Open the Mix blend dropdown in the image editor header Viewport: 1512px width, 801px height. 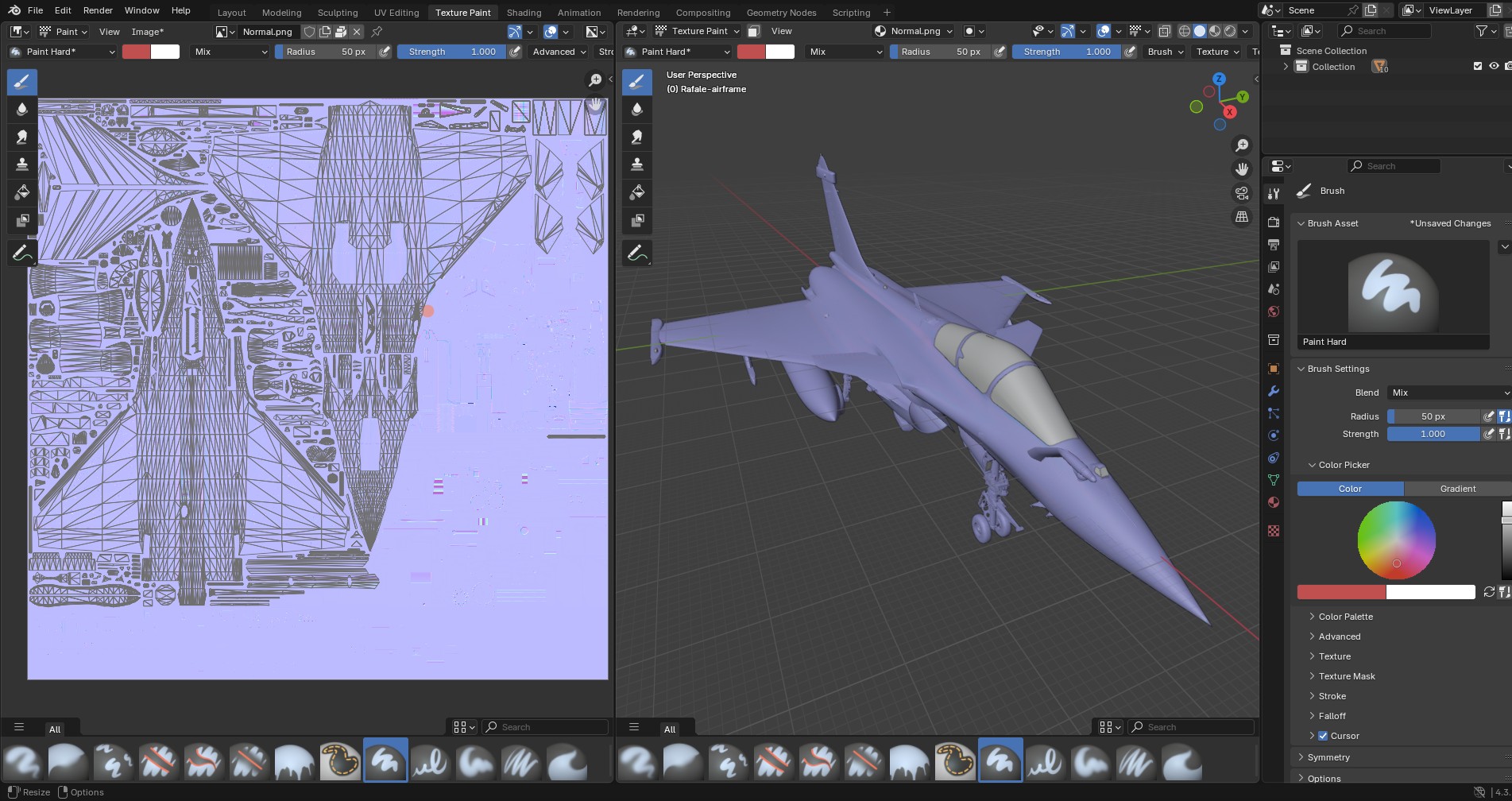pyautogui.click(x=230, y=52)
